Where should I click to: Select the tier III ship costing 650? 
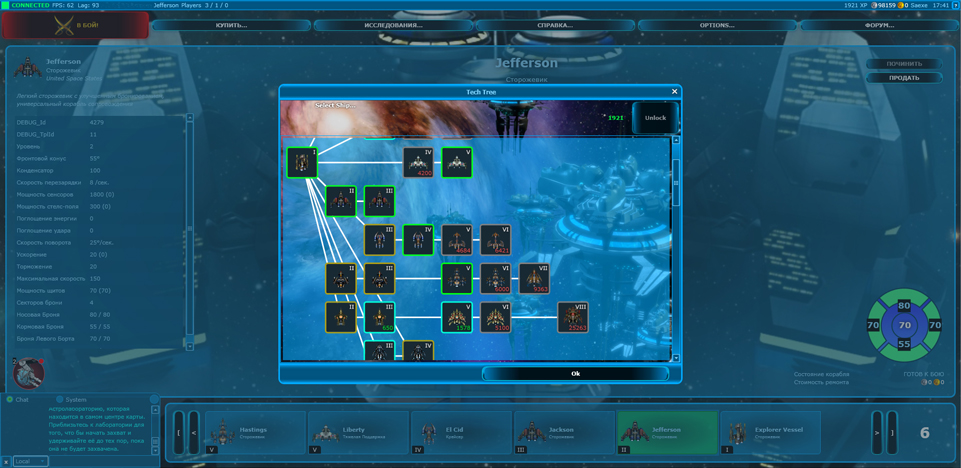tap(379, 317)
